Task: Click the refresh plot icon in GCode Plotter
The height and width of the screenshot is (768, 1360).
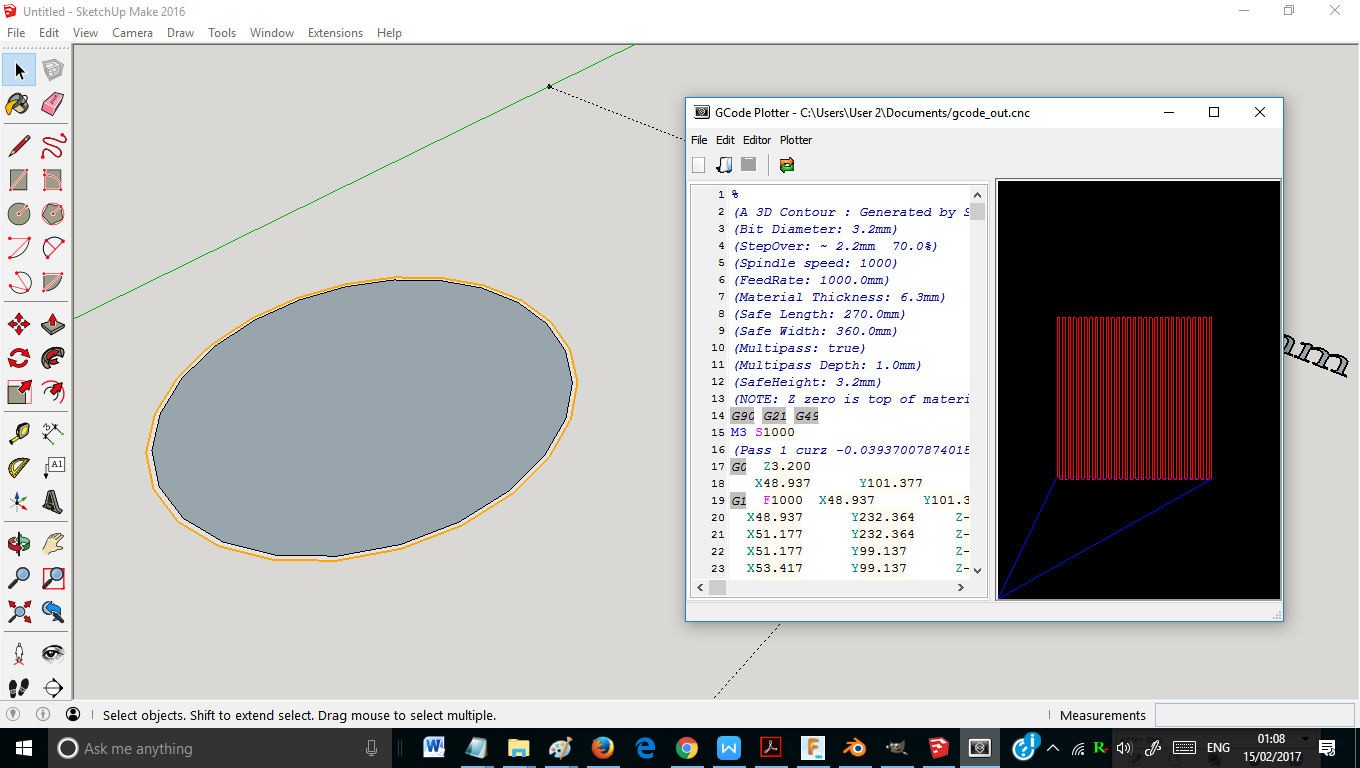Action: pyautogui.click(x=787, y=165)
